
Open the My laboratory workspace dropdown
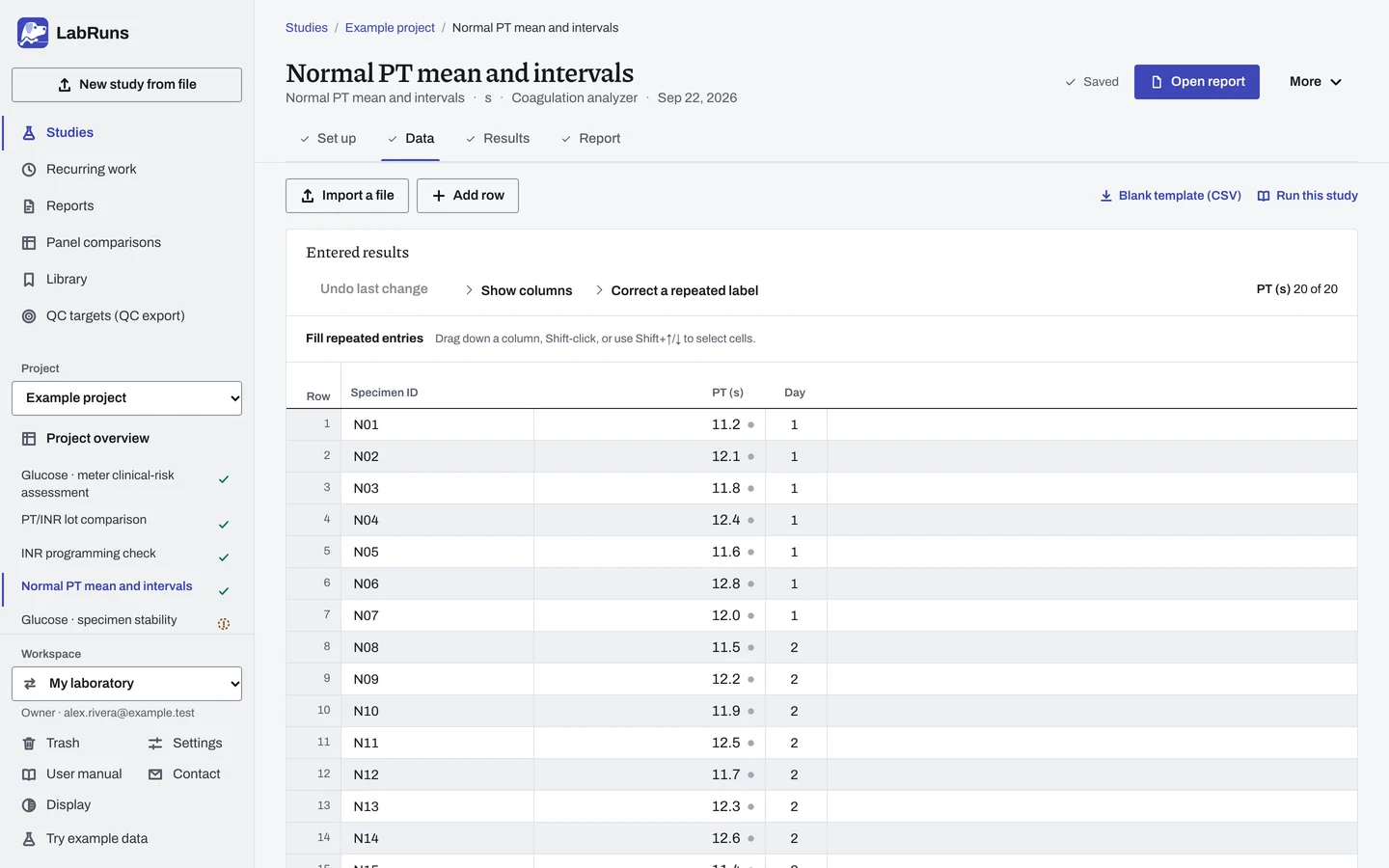click(x=126, y=684)
